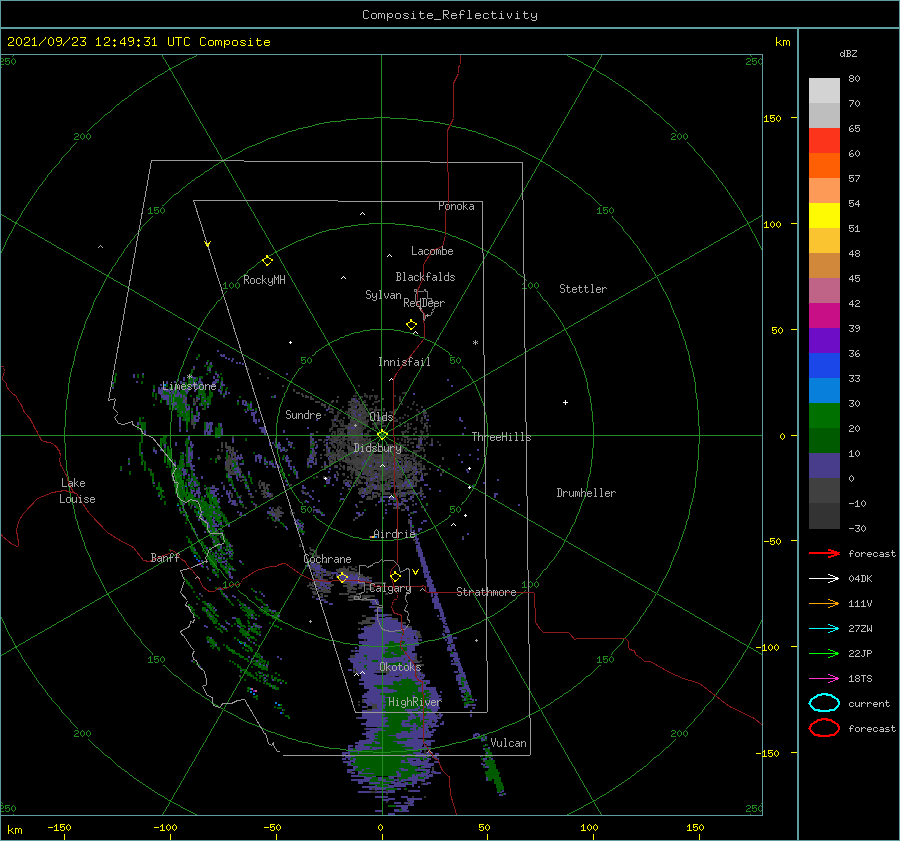Click the cyan 27ZW arrow icon
Image resolution: width=900 pixels, height=841 pixels.
tap(824, 629)
